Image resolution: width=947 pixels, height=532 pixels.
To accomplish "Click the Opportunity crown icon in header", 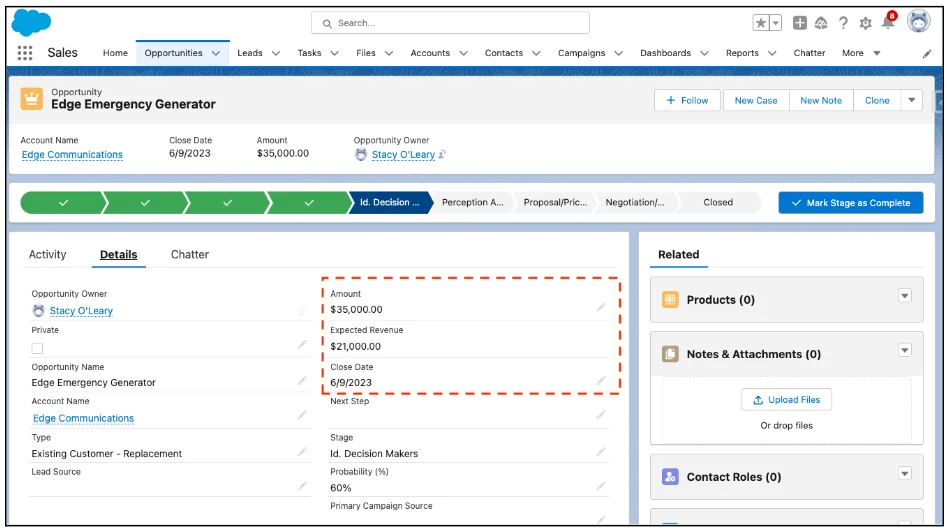I will [31, 98].
